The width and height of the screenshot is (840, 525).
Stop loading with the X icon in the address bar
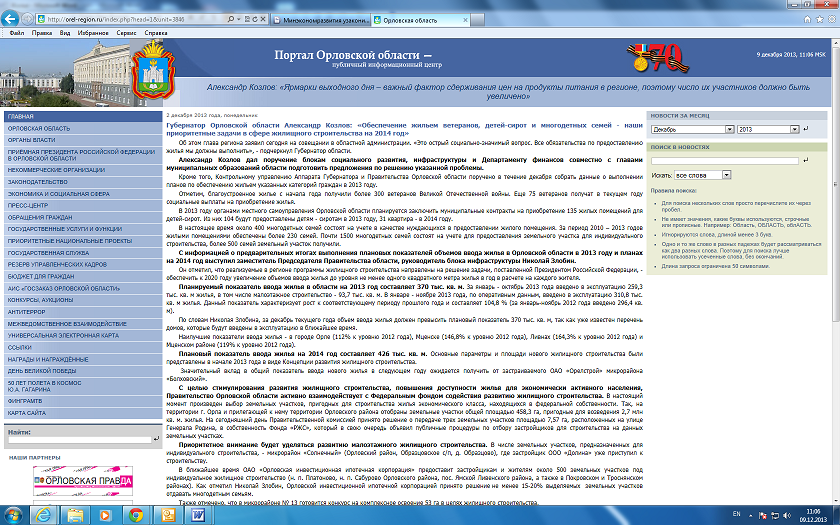[x=263, y=19]
